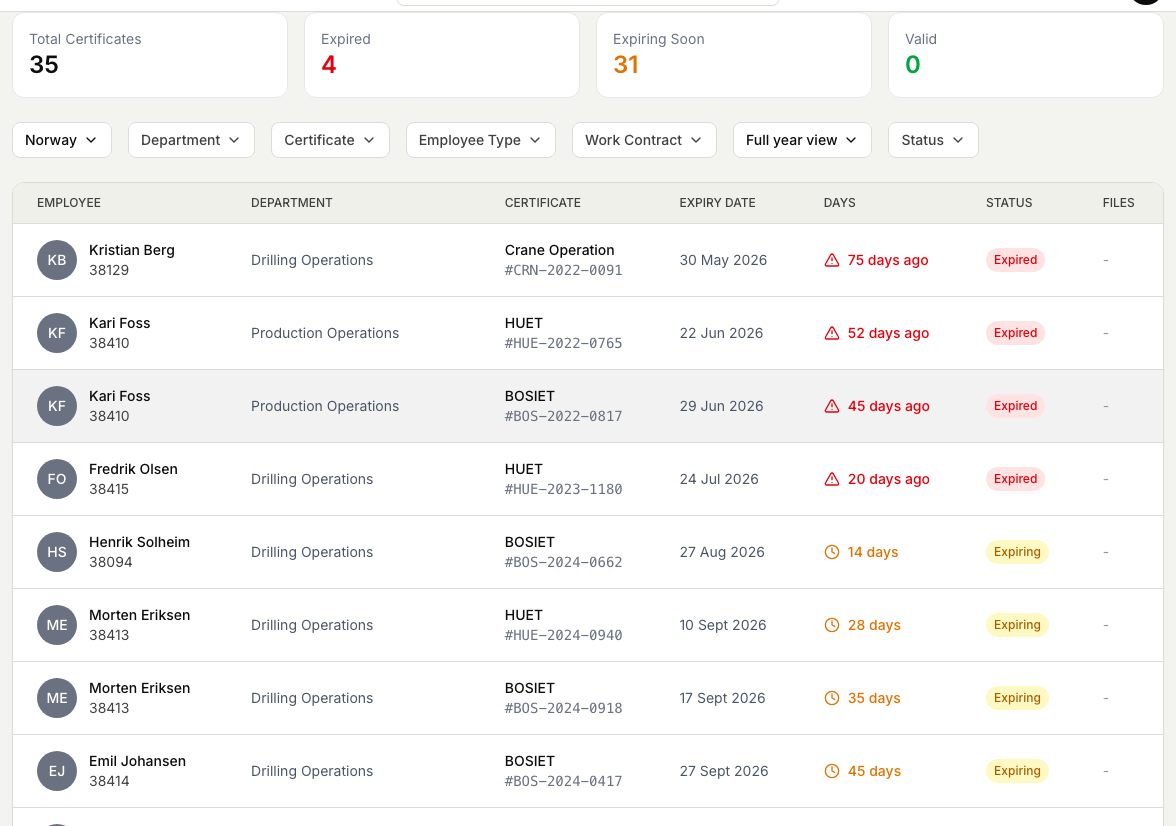Click Crane Operation certificate name
1176x826 pixels.
tap(560, 250)
